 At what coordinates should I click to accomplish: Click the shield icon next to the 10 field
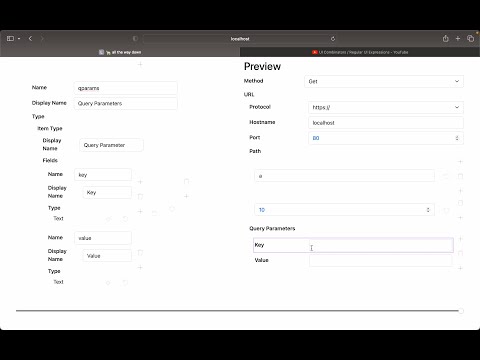446,210
